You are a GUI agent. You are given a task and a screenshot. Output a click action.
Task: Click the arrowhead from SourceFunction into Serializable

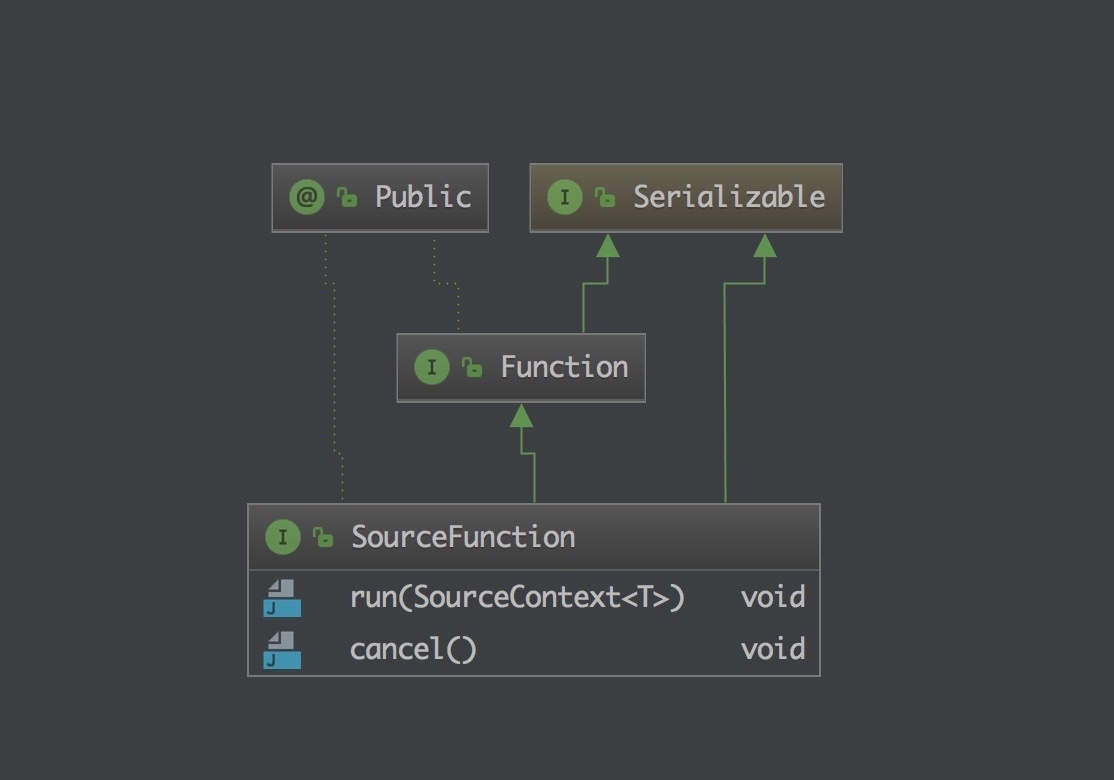click(x=764, y=246)
